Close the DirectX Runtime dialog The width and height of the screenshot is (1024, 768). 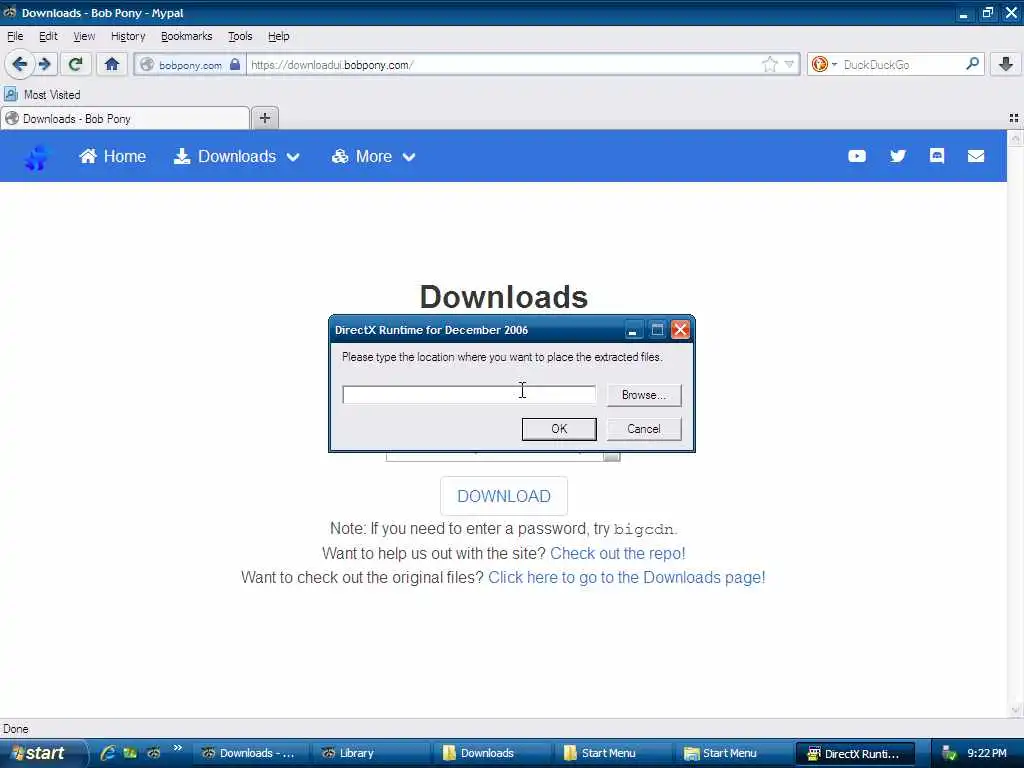(680, 330)
